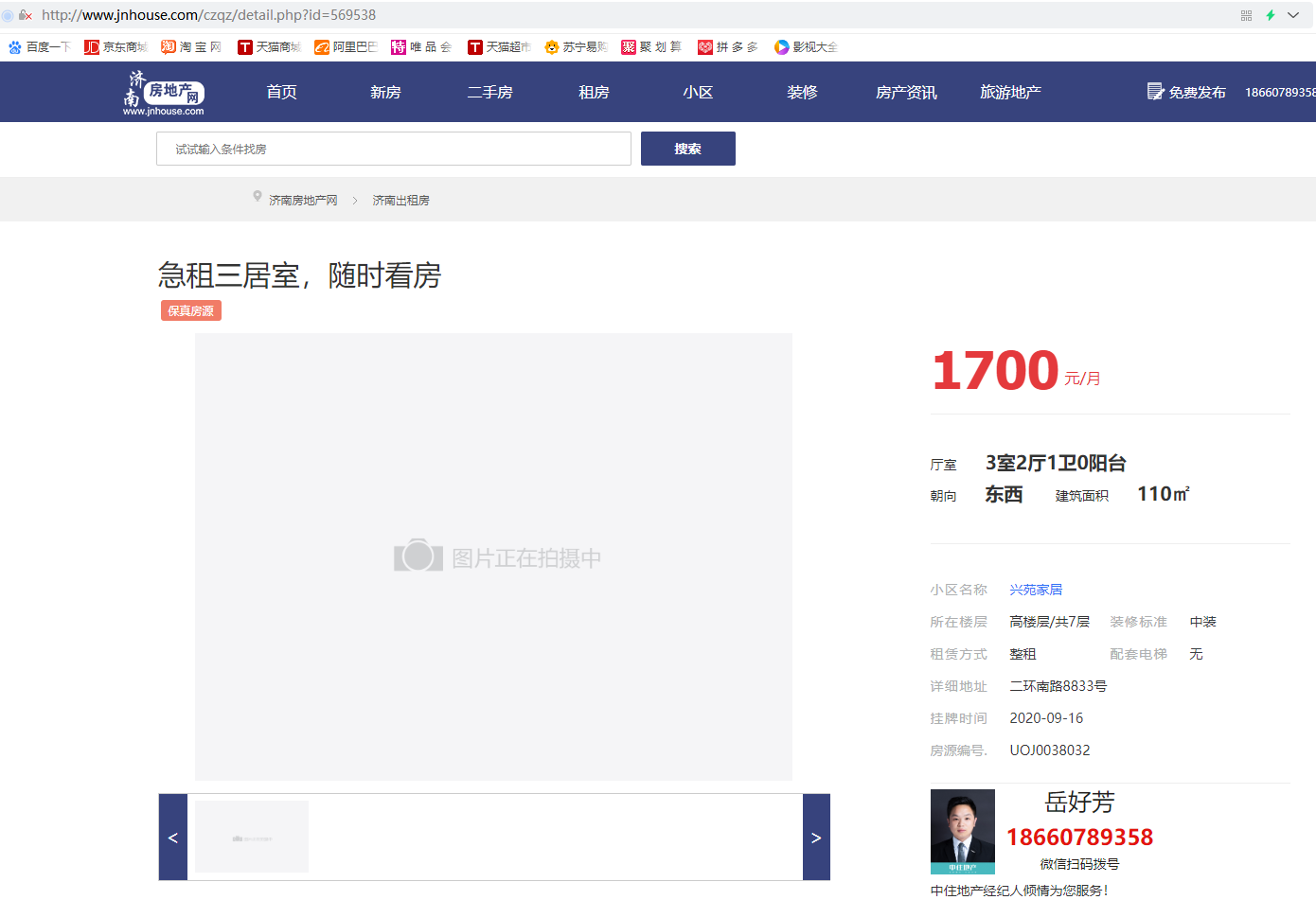1316x900 pixels.
Task: Open the 兴苑家居 community link
Action: 1036,590
